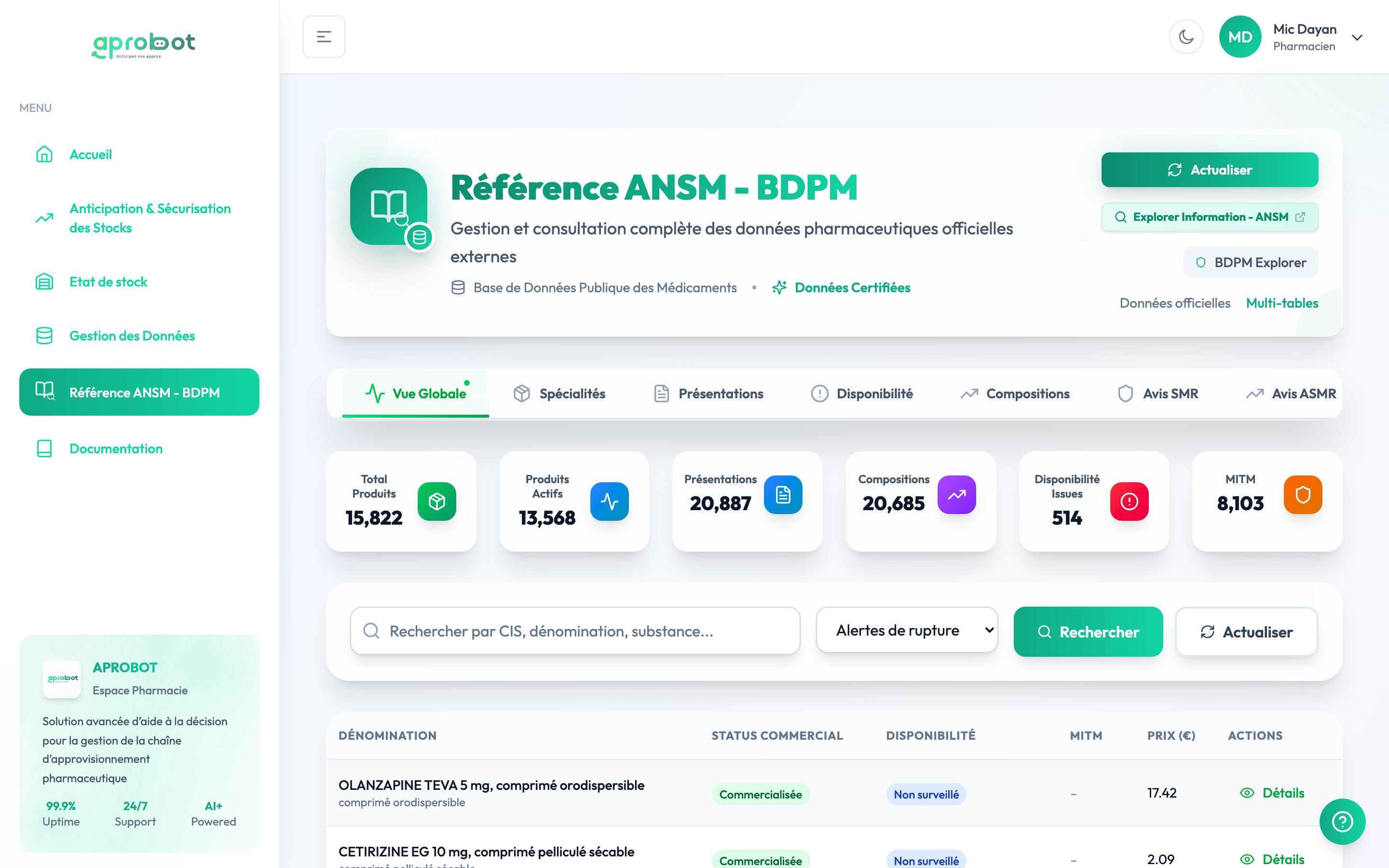This screenshot has width=1389, height=868.
Task: Open the Accueil page
Action: pyautogui.click(x=139, y=154)
